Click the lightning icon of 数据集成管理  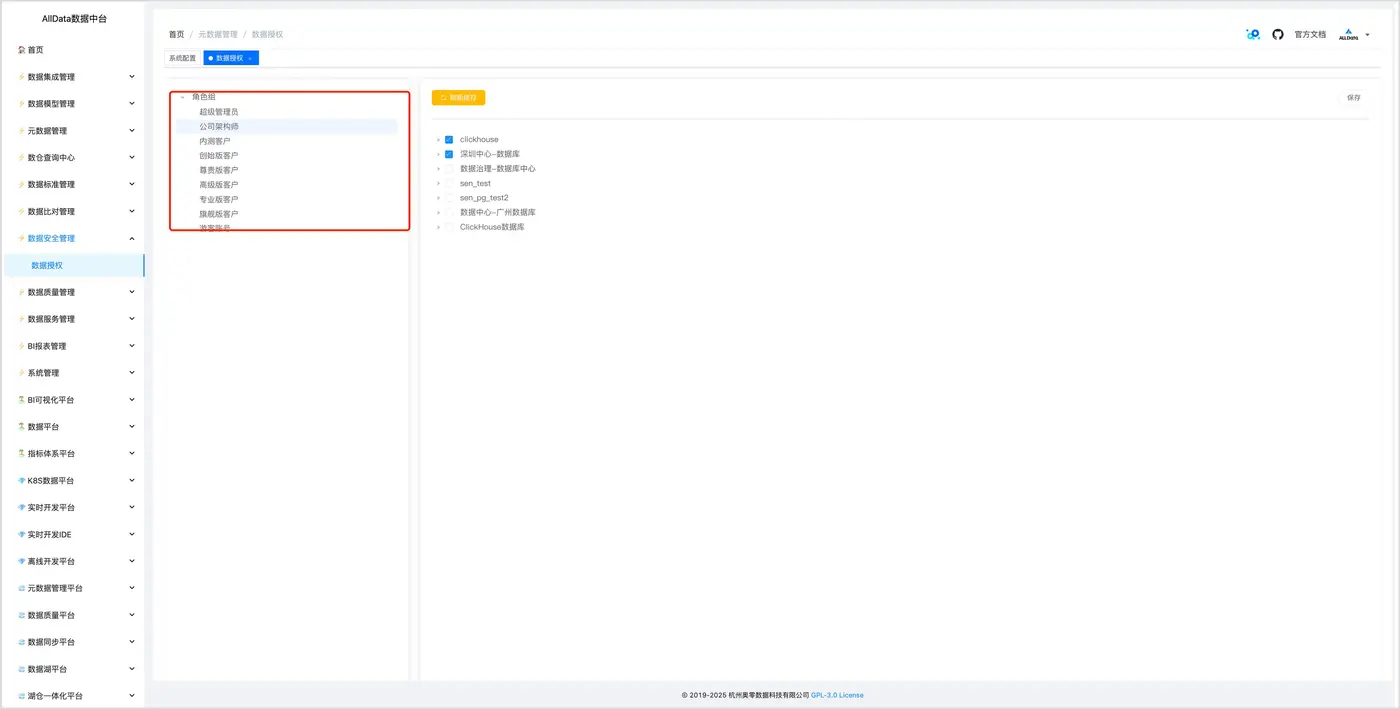click(x=21, y=77)
